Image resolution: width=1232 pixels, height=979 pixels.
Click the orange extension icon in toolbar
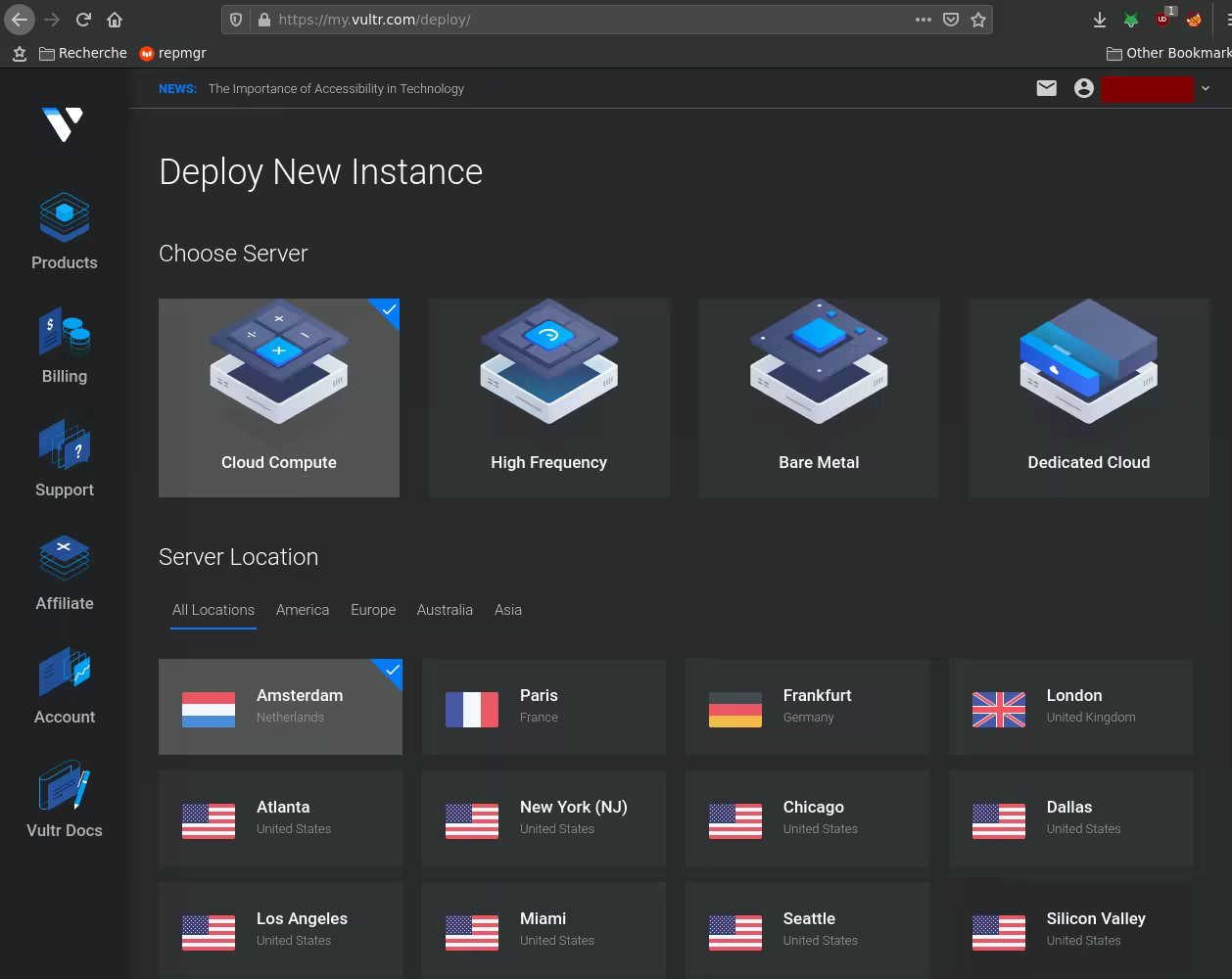pos(1194,20)
